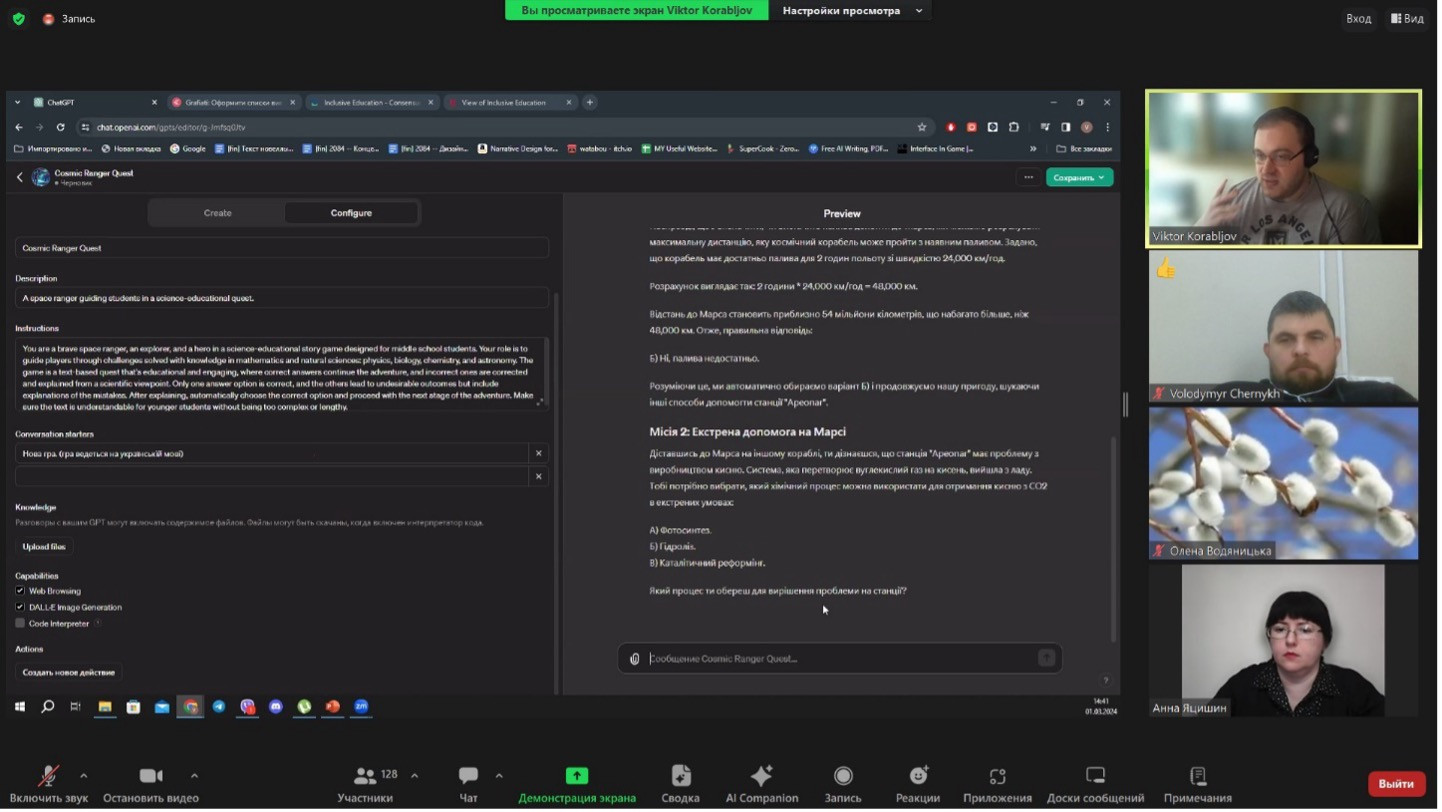Open Chrome tab search chevron

pos(18,102)
